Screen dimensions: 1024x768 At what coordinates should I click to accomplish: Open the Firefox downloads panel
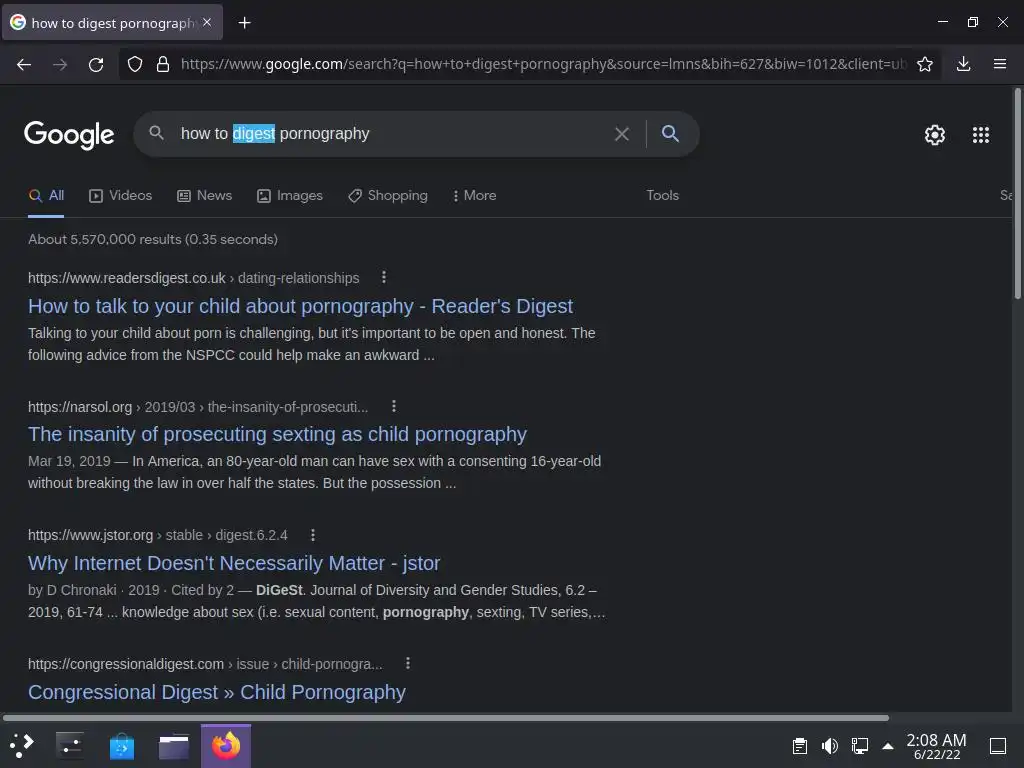[x=963, y=64]
